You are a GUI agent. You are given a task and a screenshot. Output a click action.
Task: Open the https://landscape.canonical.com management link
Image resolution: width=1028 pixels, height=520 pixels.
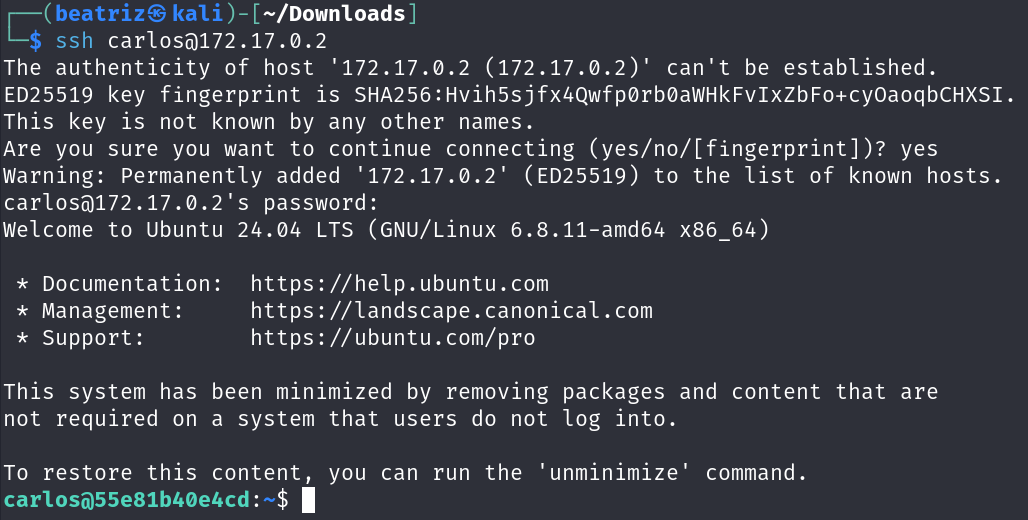pos(451,311)
